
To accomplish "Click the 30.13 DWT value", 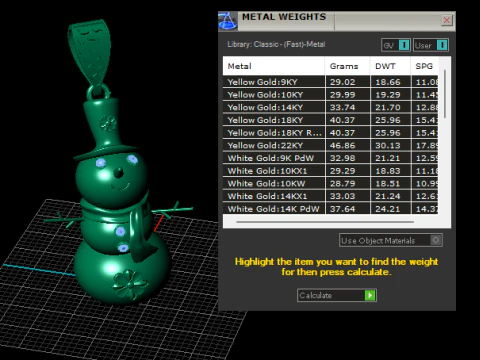I will click(388, 145).
